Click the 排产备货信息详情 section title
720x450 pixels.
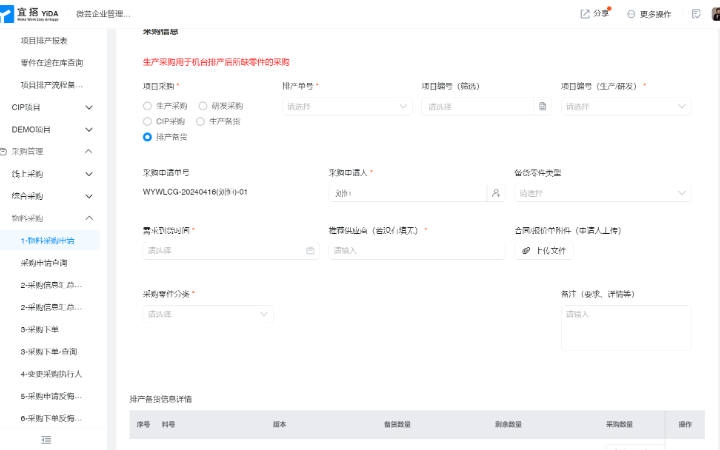[x=161, y=399]
